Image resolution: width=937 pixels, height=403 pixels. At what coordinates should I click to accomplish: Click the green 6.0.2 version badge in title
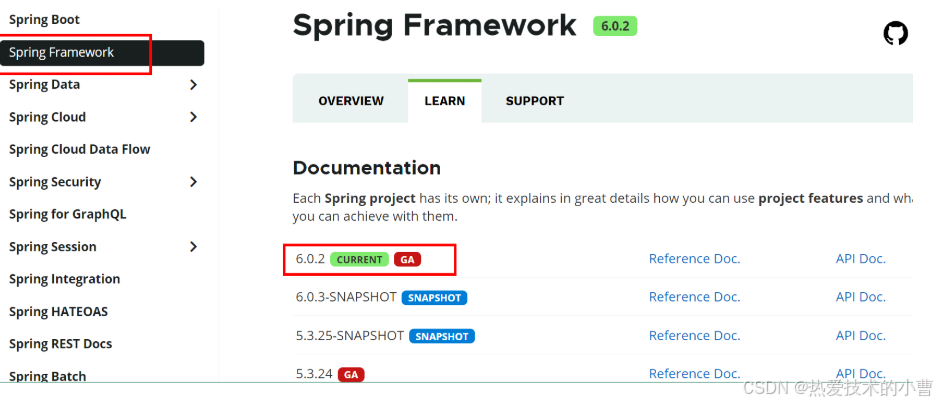pyautogui.click(x=615, y=26)
